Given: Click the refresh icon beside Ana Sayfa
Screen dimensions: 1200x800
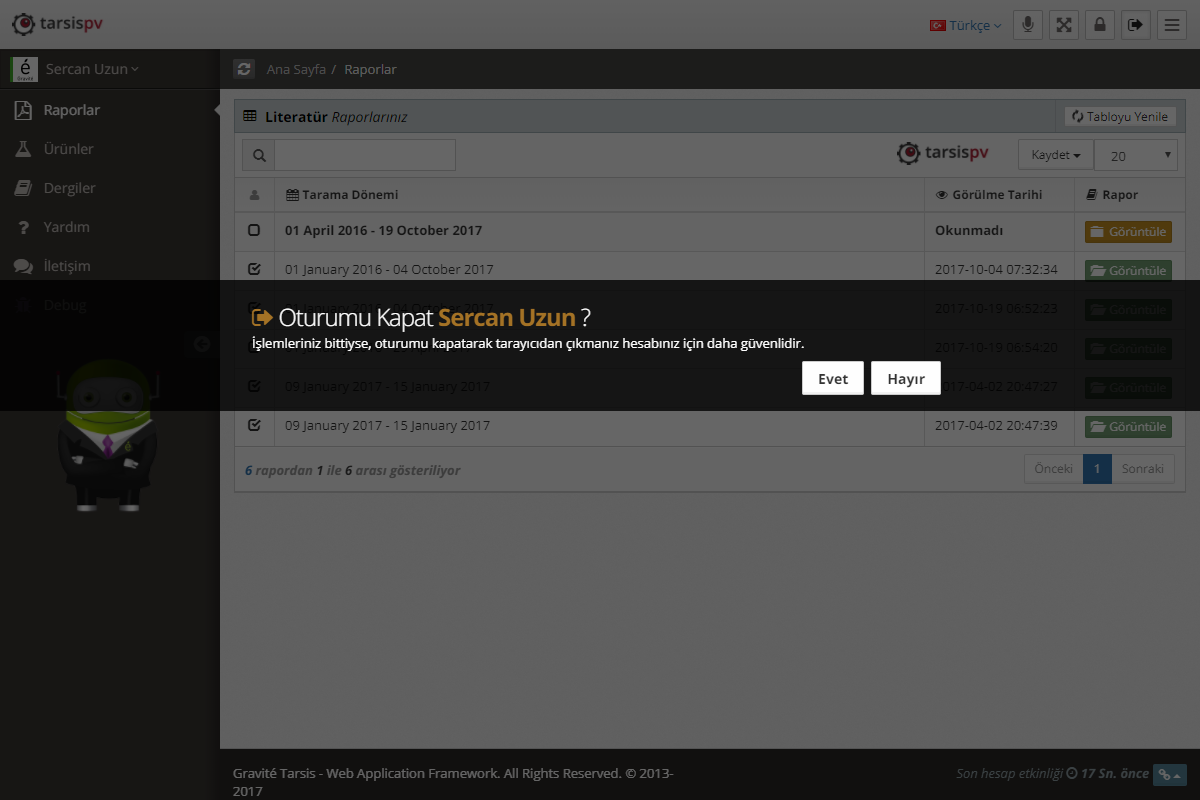Looking at the screenshot, I should coord(244,69).
